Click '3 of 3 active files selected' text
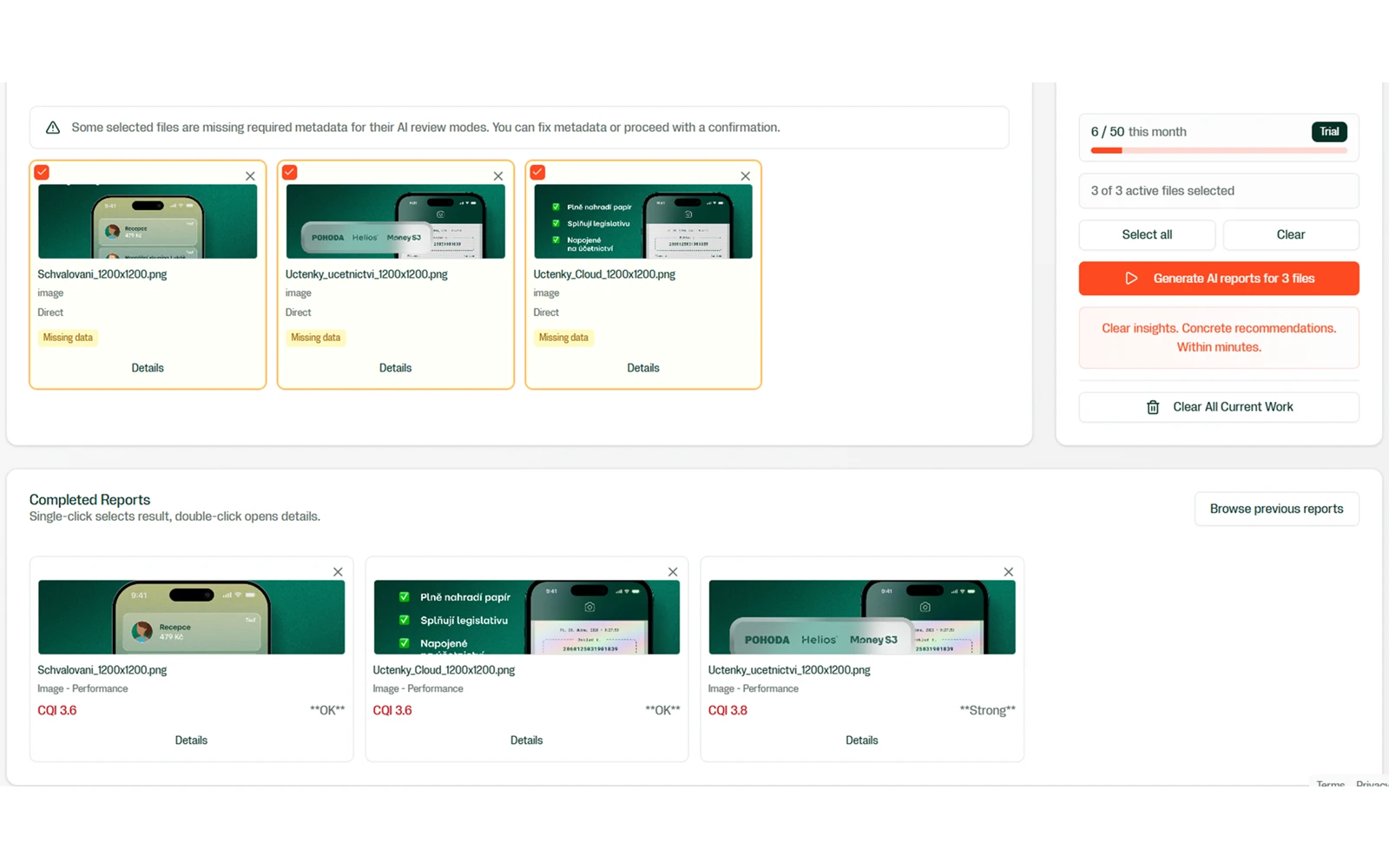This screenshot has height=868, width=1389. 1162,191
